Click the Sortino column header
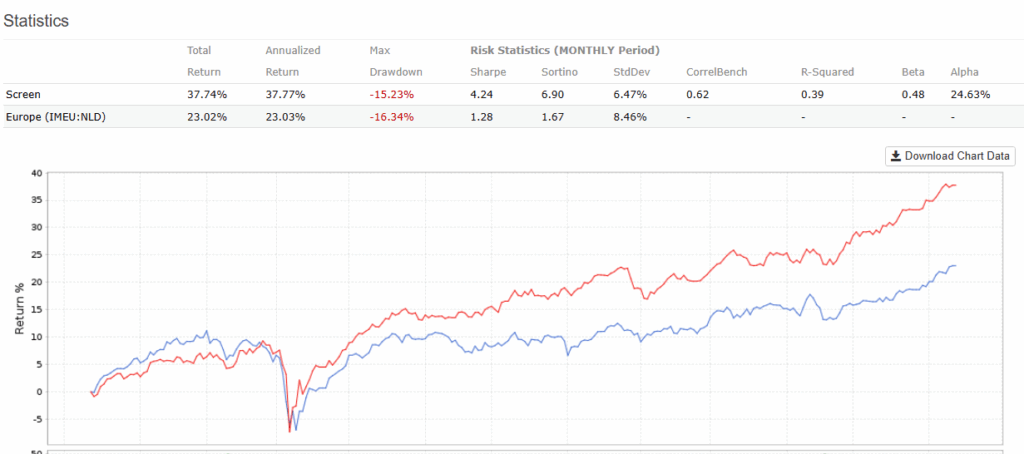 [558, 72]
